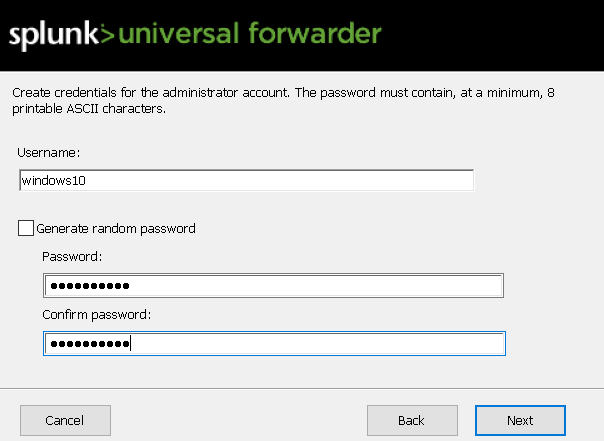
Task: Enable the Generate random password checkbox
Action: tap(26, 228)
